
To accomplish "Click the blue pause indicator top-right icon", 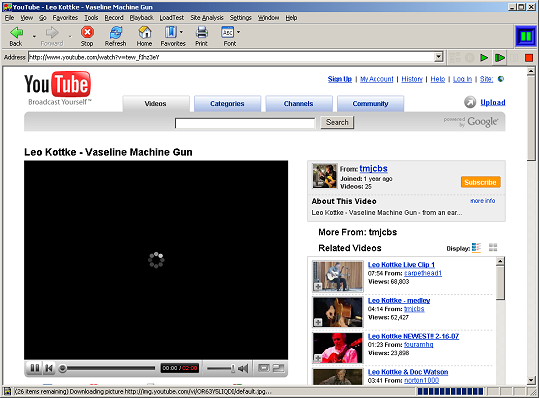I will (526, 36).
